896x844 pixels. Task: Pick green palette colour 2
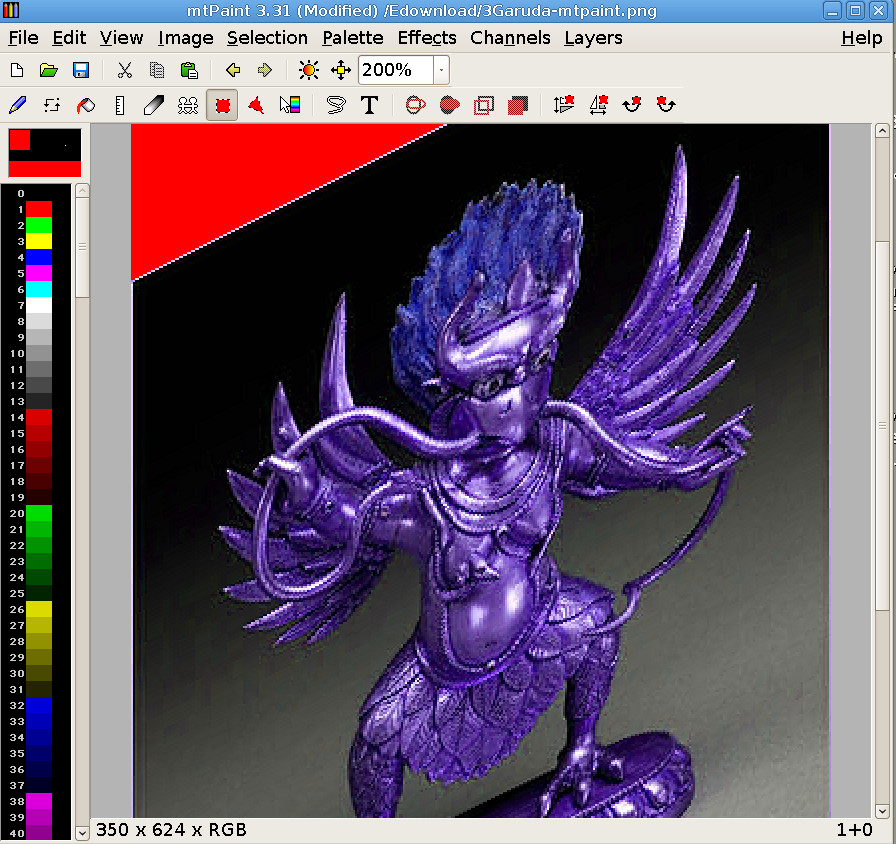[39, 225]
